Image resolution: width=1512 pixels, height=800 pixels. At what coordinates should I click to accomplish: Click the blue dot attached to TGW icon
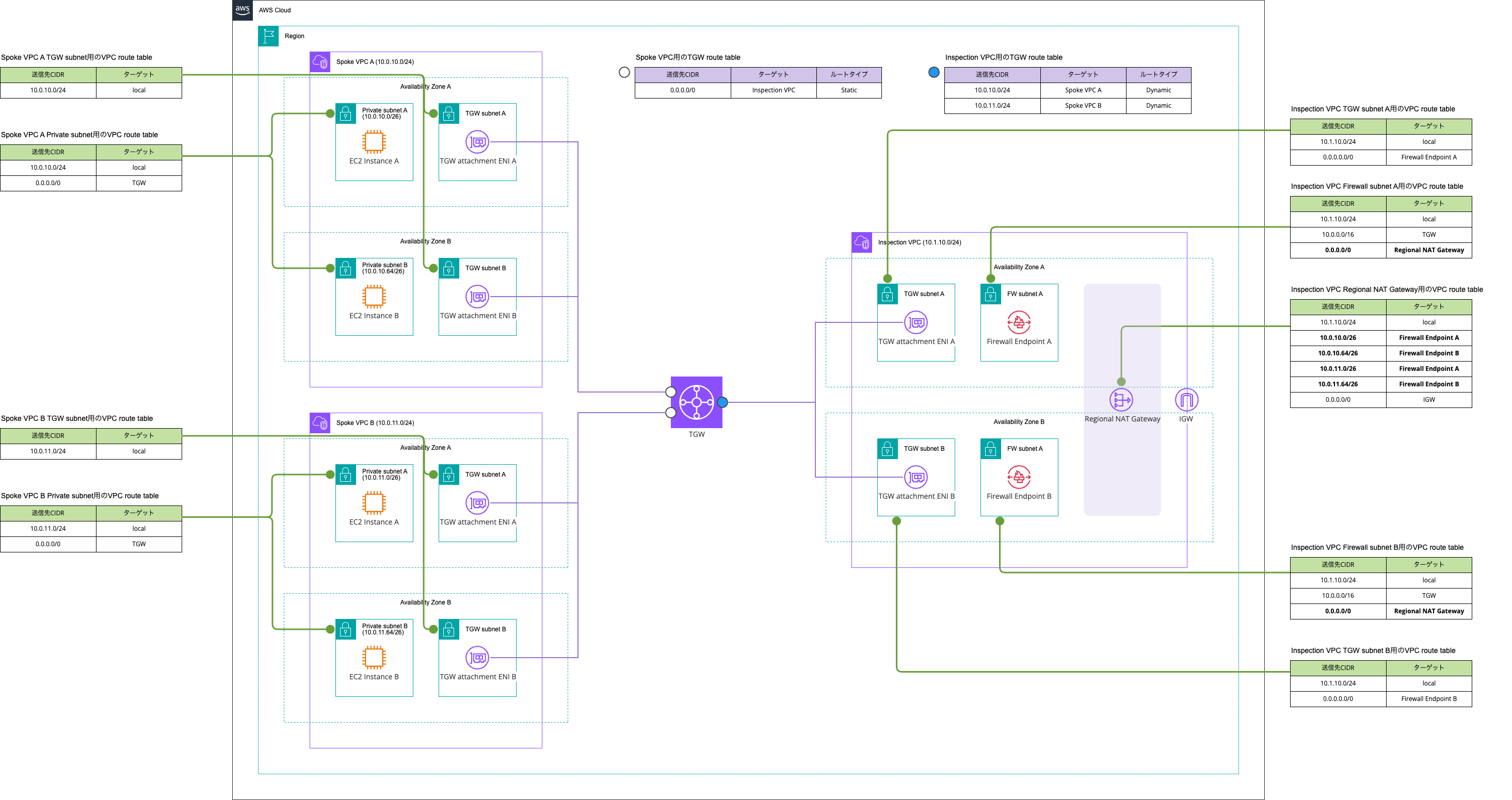722,402
